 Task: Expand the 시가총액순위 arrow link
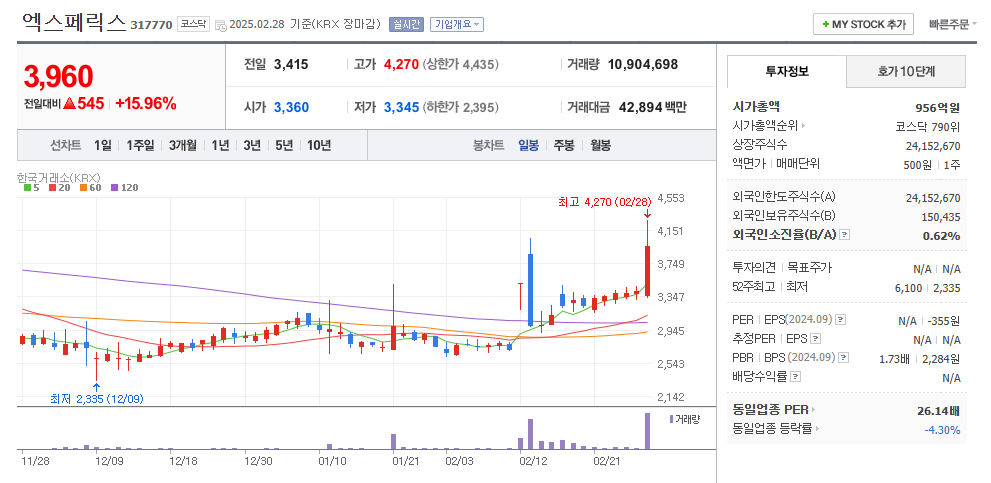tap(769, 125)
